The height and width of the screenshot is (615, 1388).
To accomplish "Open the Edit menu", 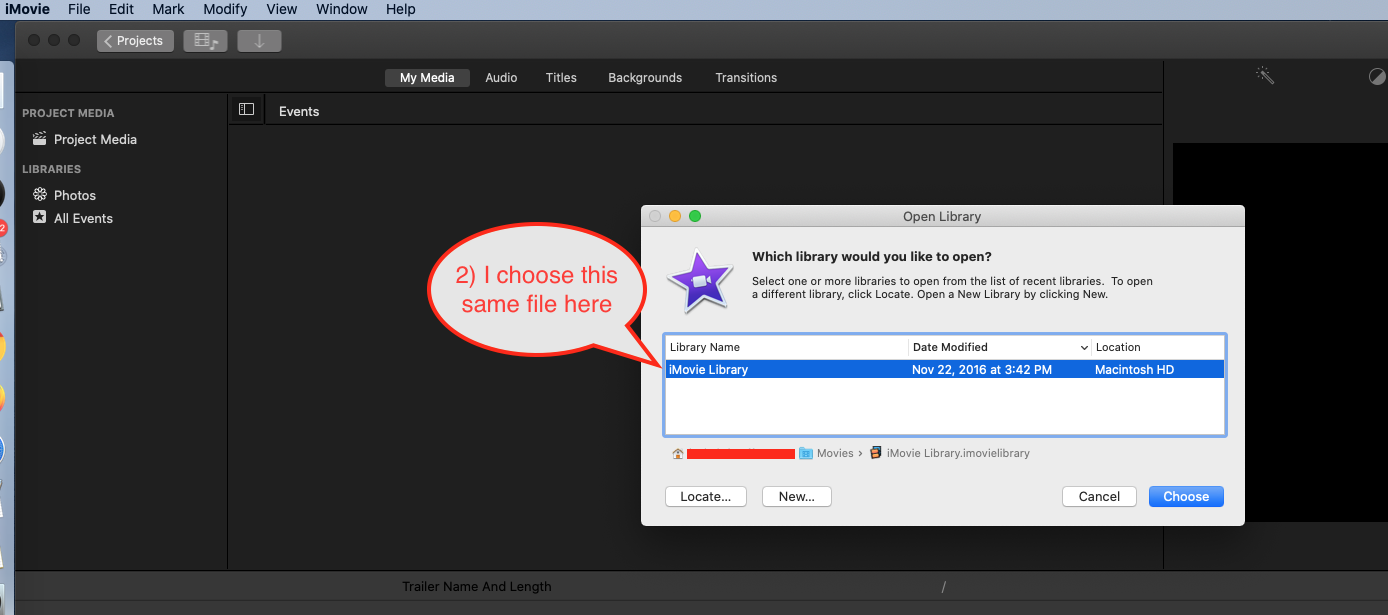I will click(121, 9).
